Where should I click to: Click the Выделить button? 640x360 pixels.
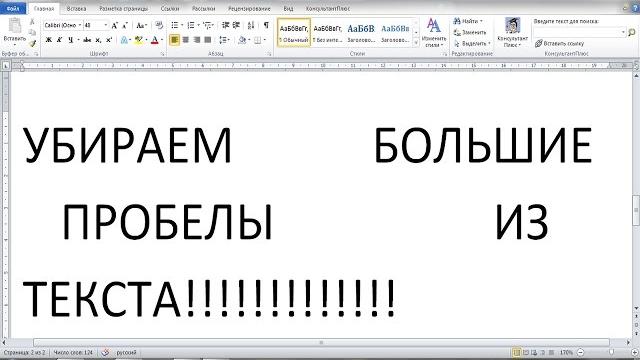(472, 43)
